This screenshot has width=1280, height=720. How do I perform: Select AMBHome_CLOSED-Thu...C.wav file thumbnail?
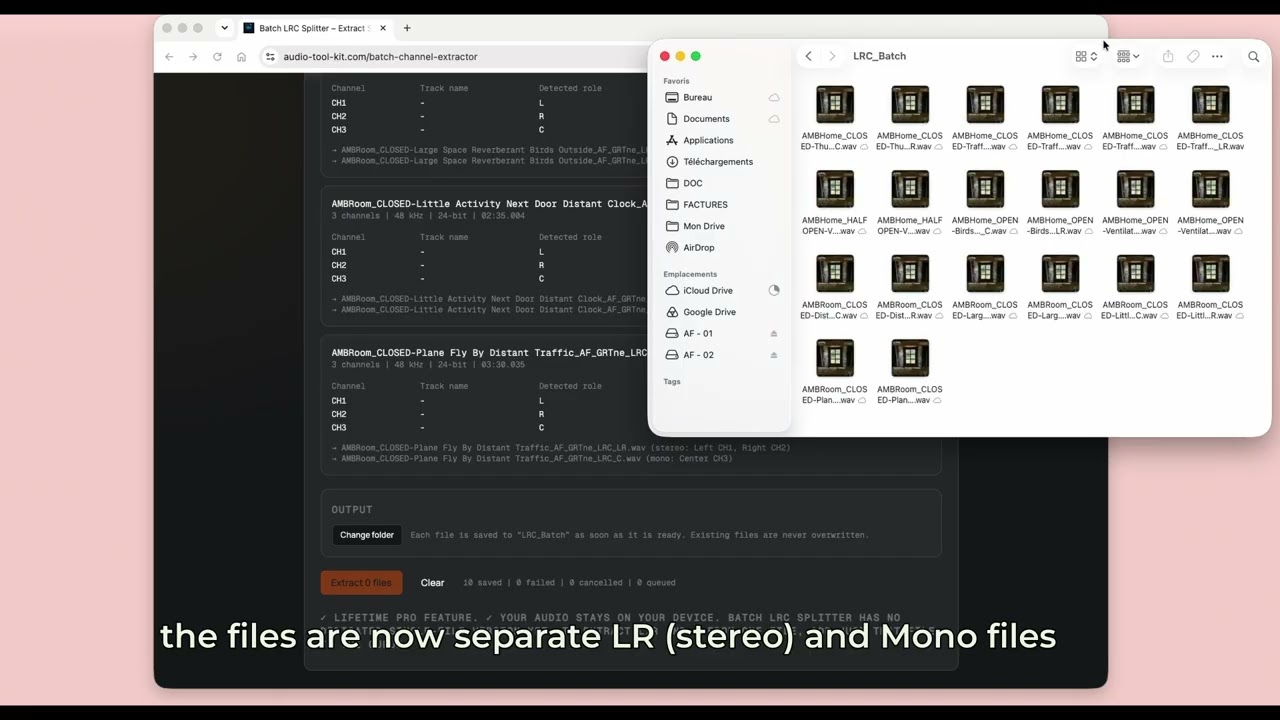pos(835,104)
